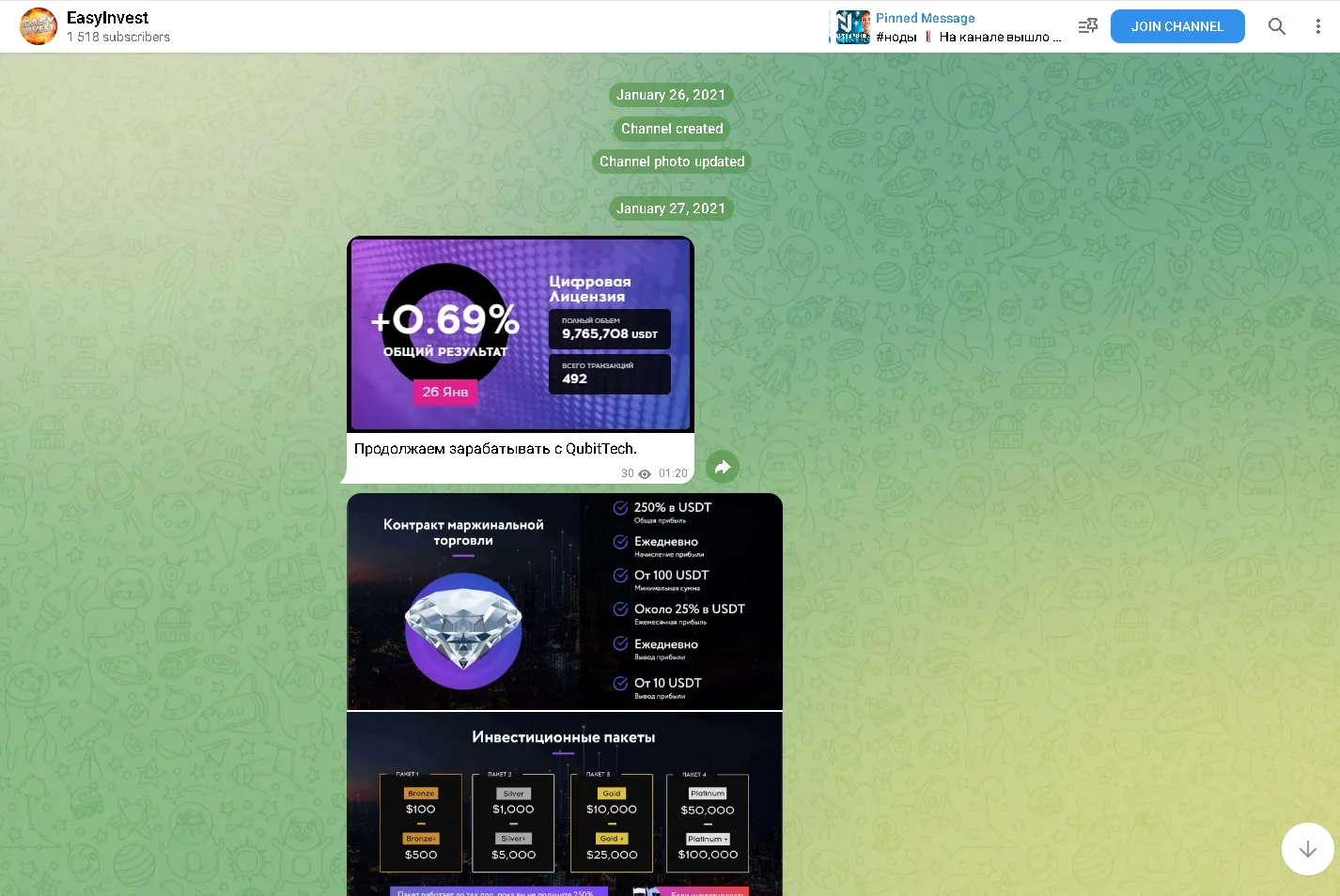Click the Channel created service message

(672, 129)
